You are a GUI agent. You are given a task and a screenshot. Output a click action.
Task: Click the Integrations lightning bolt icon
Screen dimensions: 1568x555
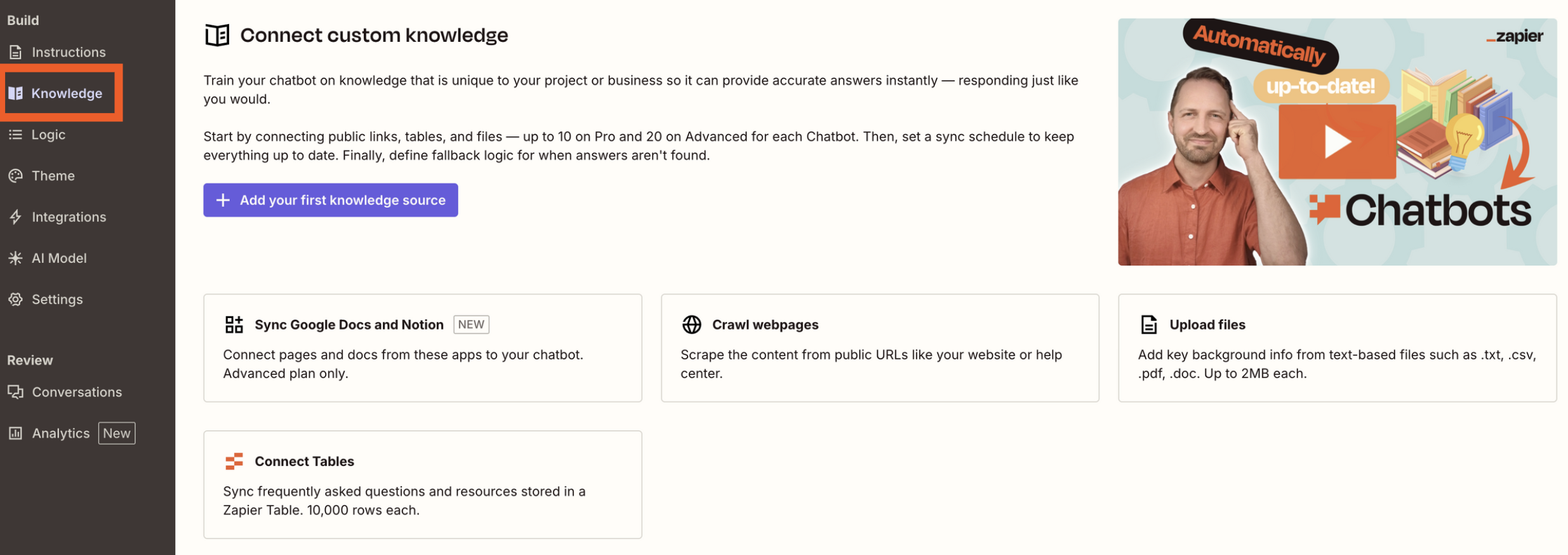click(16, 217)
